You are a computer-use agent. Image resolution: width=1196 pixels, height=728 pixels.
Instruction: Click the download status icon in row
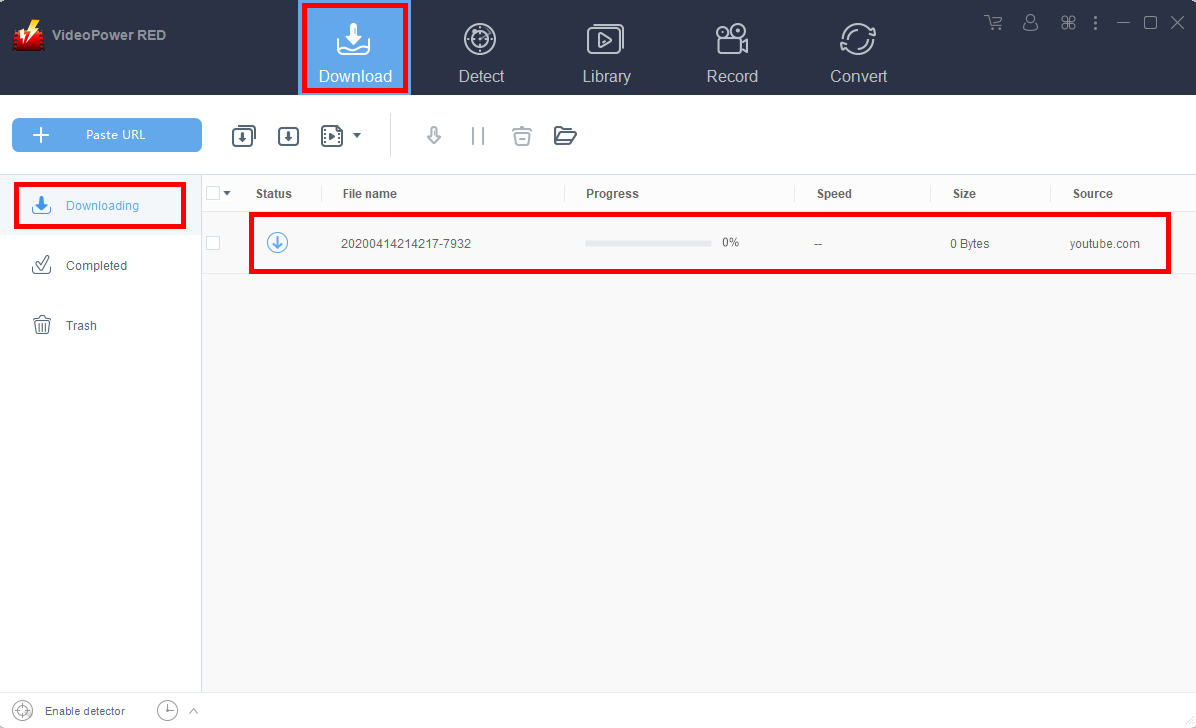coord(277,243)
